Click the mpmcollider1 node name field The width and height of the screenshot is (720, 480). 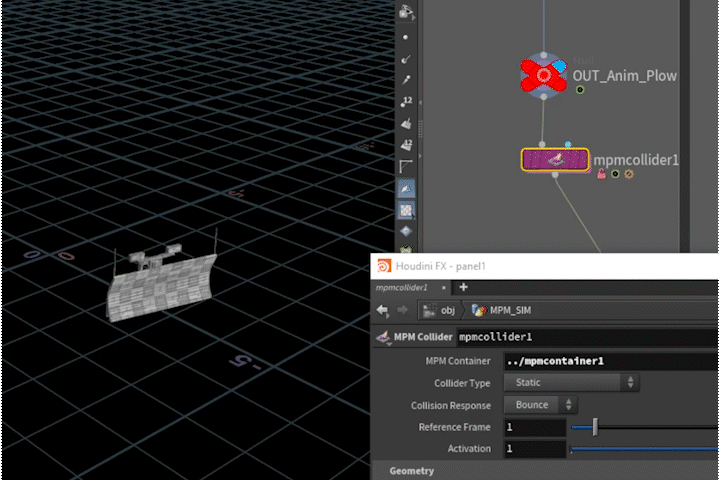pos(588,337)
